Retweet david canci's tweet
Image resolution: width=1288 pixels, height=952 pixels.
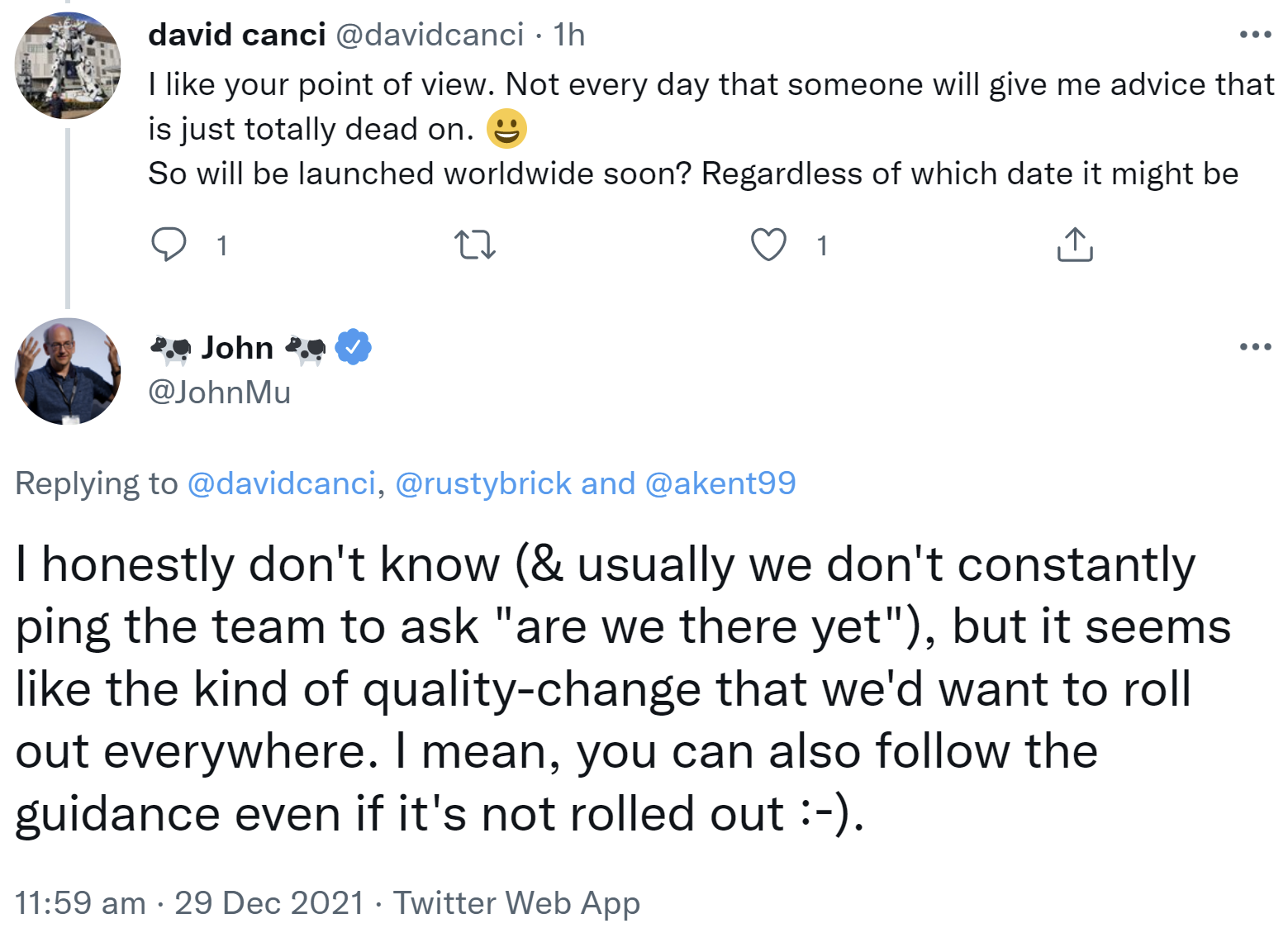475,245
